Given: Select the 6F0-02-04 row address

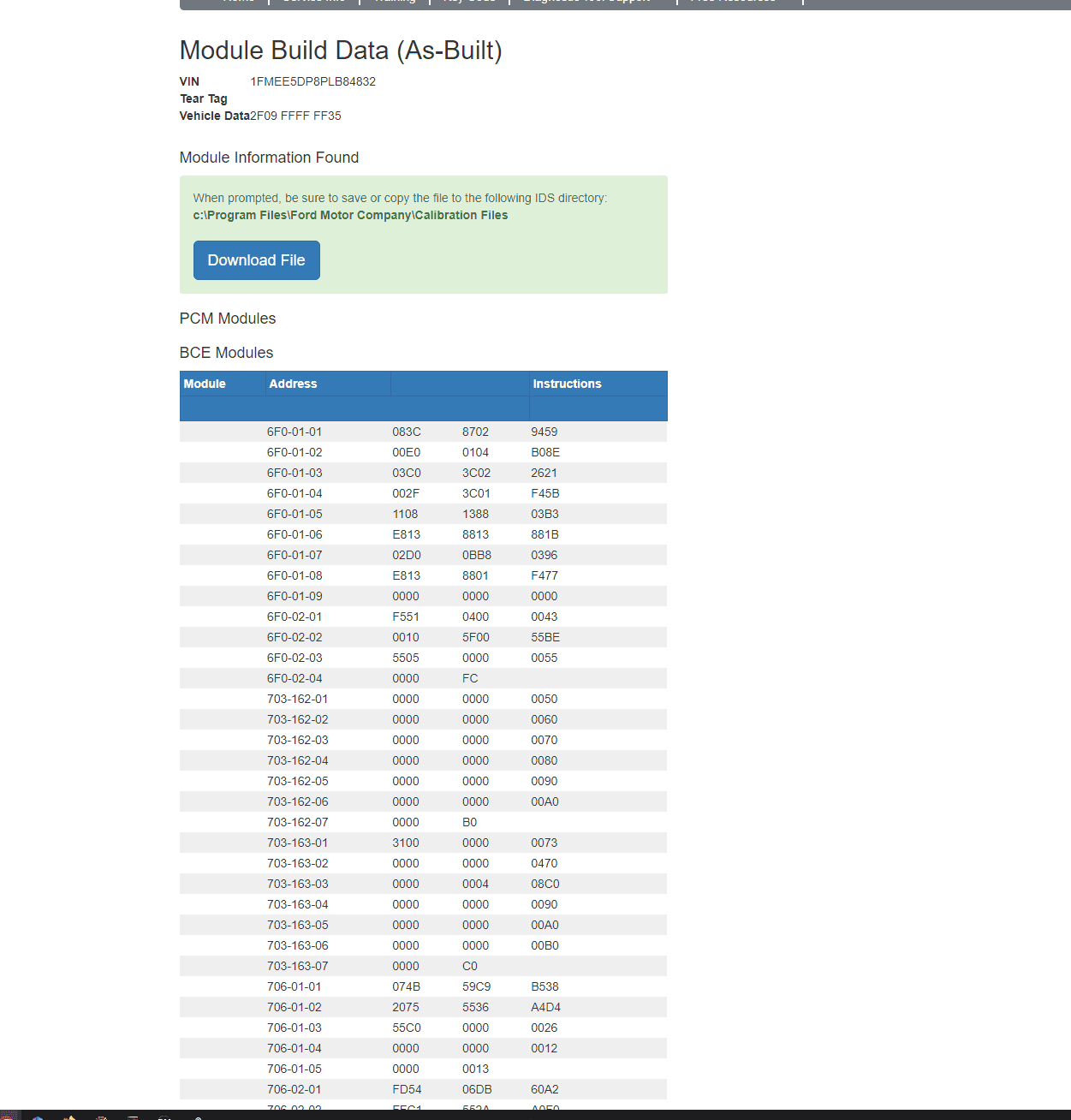Looking at the screenshot, I should 295,678.
